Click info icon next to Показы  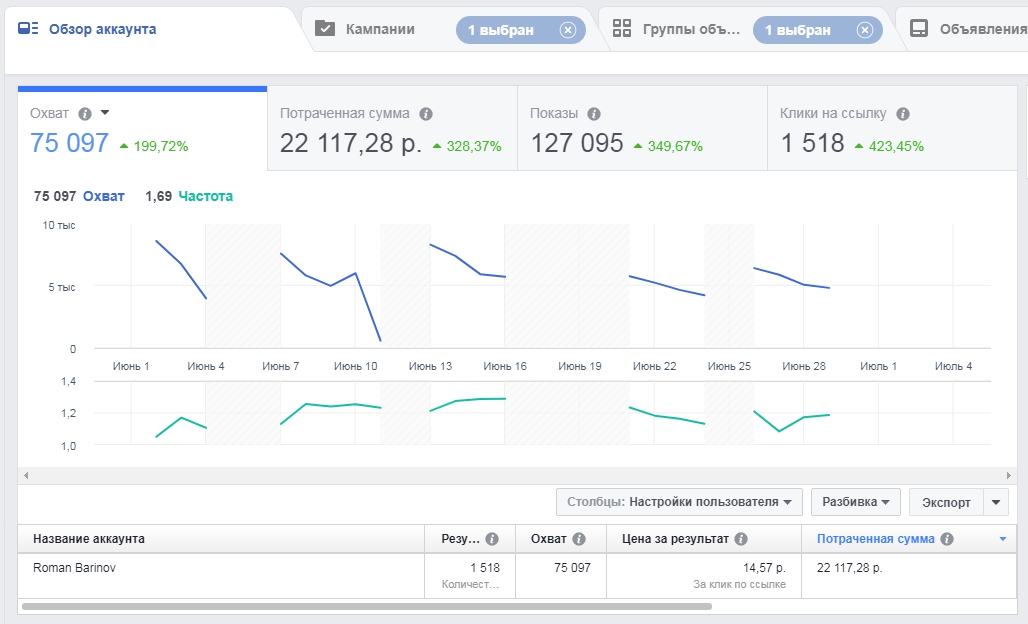tap(594, 114)
